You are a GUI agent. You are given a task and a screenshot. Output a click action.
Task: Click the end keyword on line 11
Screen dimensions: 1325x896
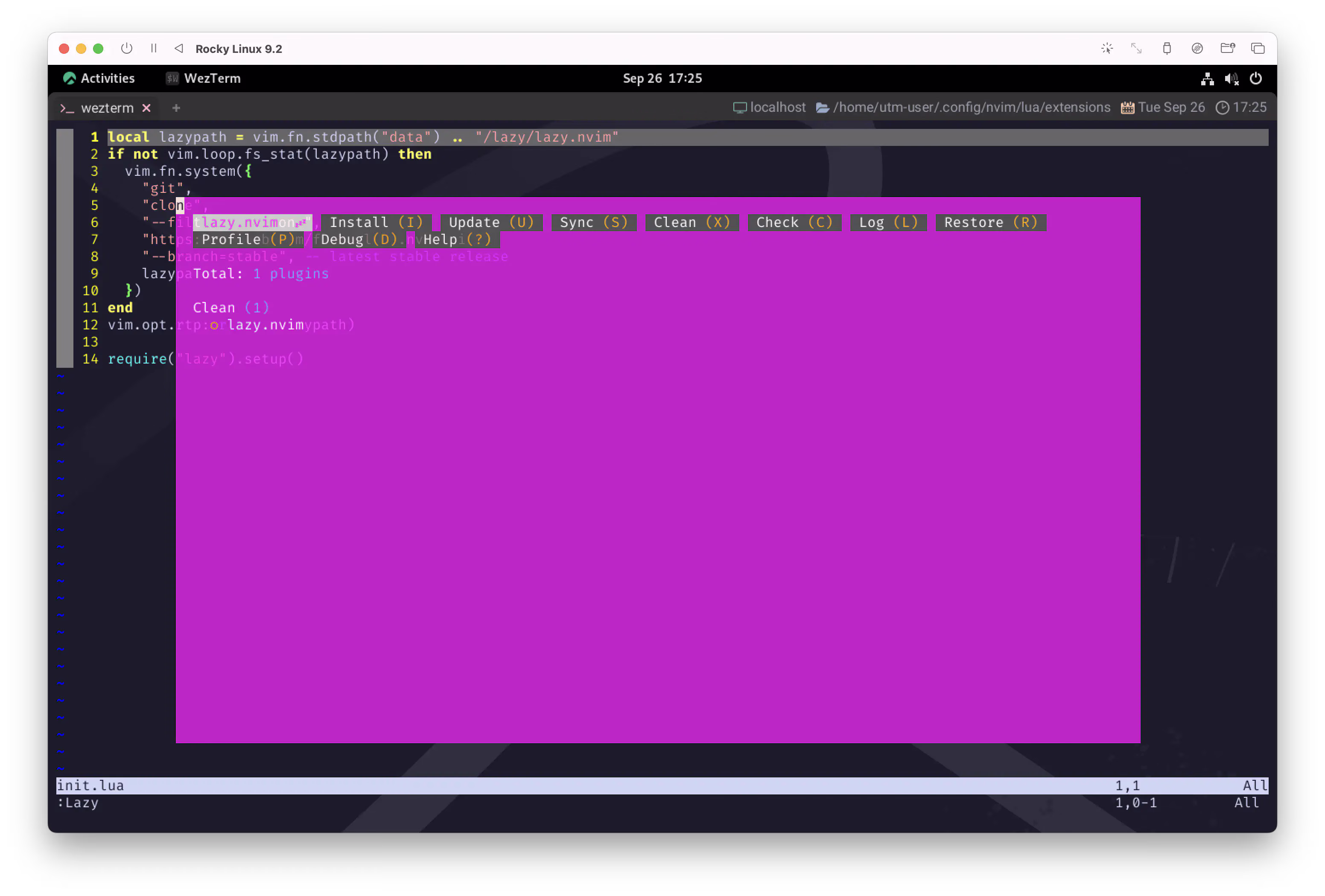tap(120, 308)
